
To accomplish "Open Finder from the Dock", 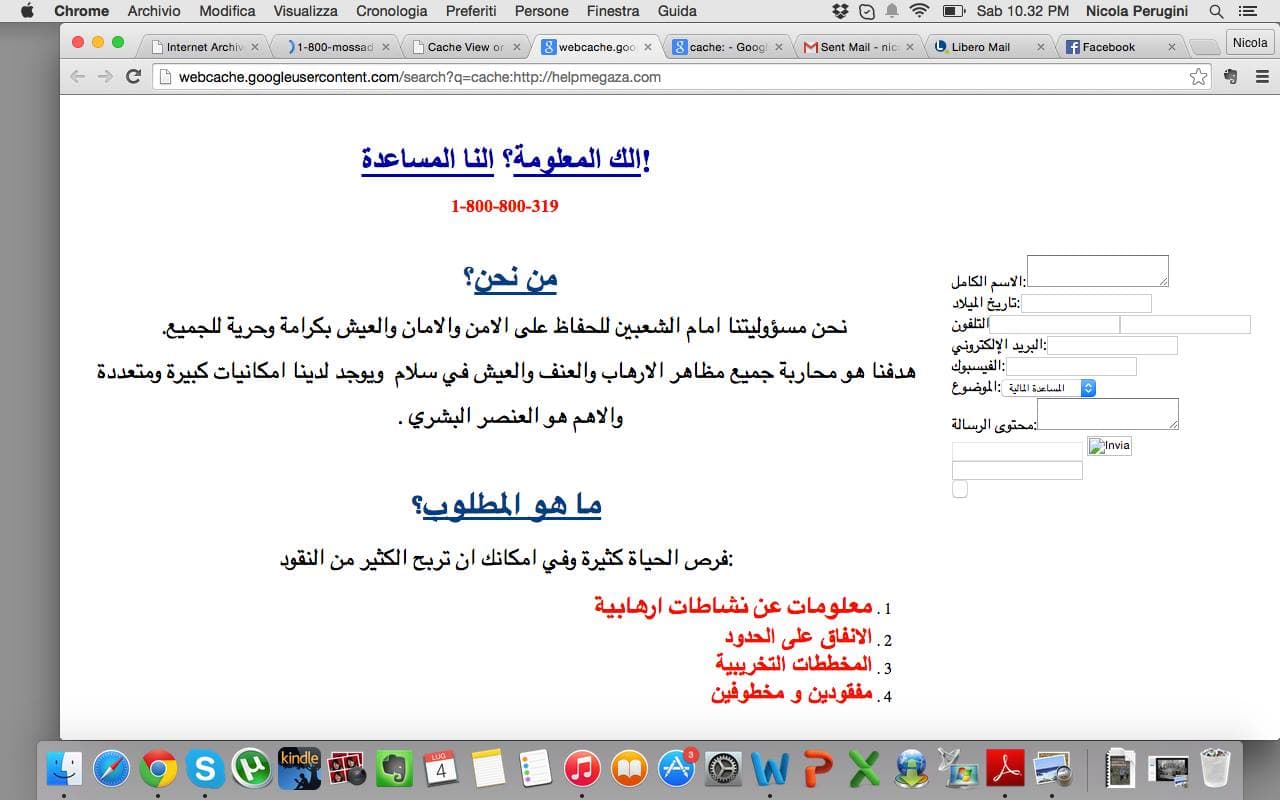I will tap(65, 769).
